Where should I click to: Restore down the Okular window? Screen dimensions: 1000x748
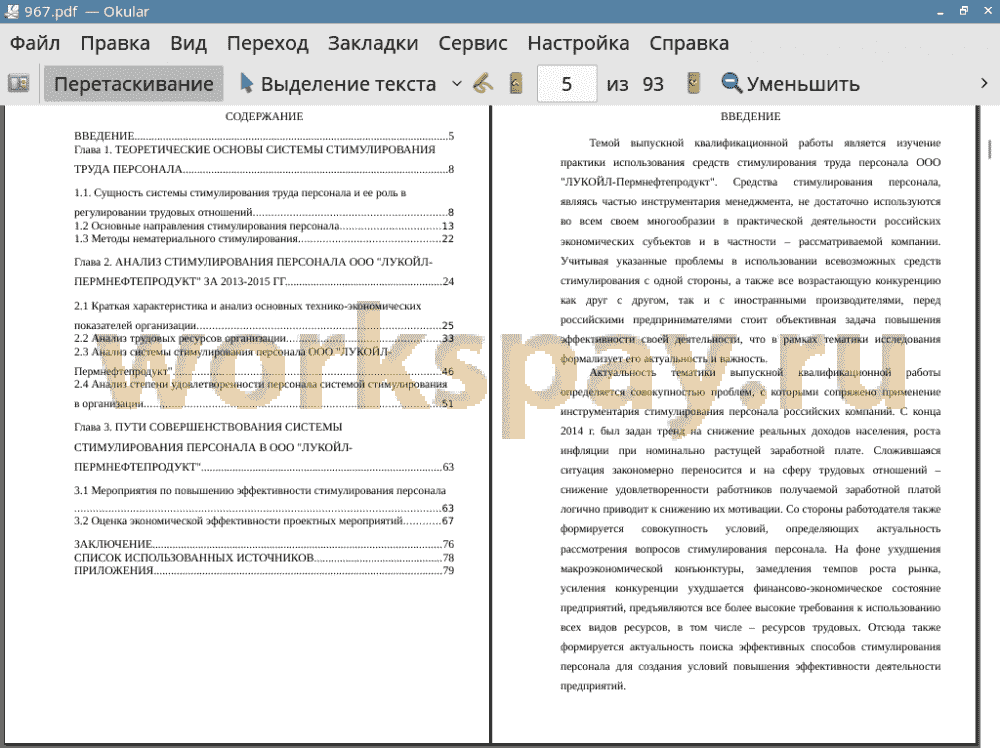pyautogui.click(x=964, y=11)
